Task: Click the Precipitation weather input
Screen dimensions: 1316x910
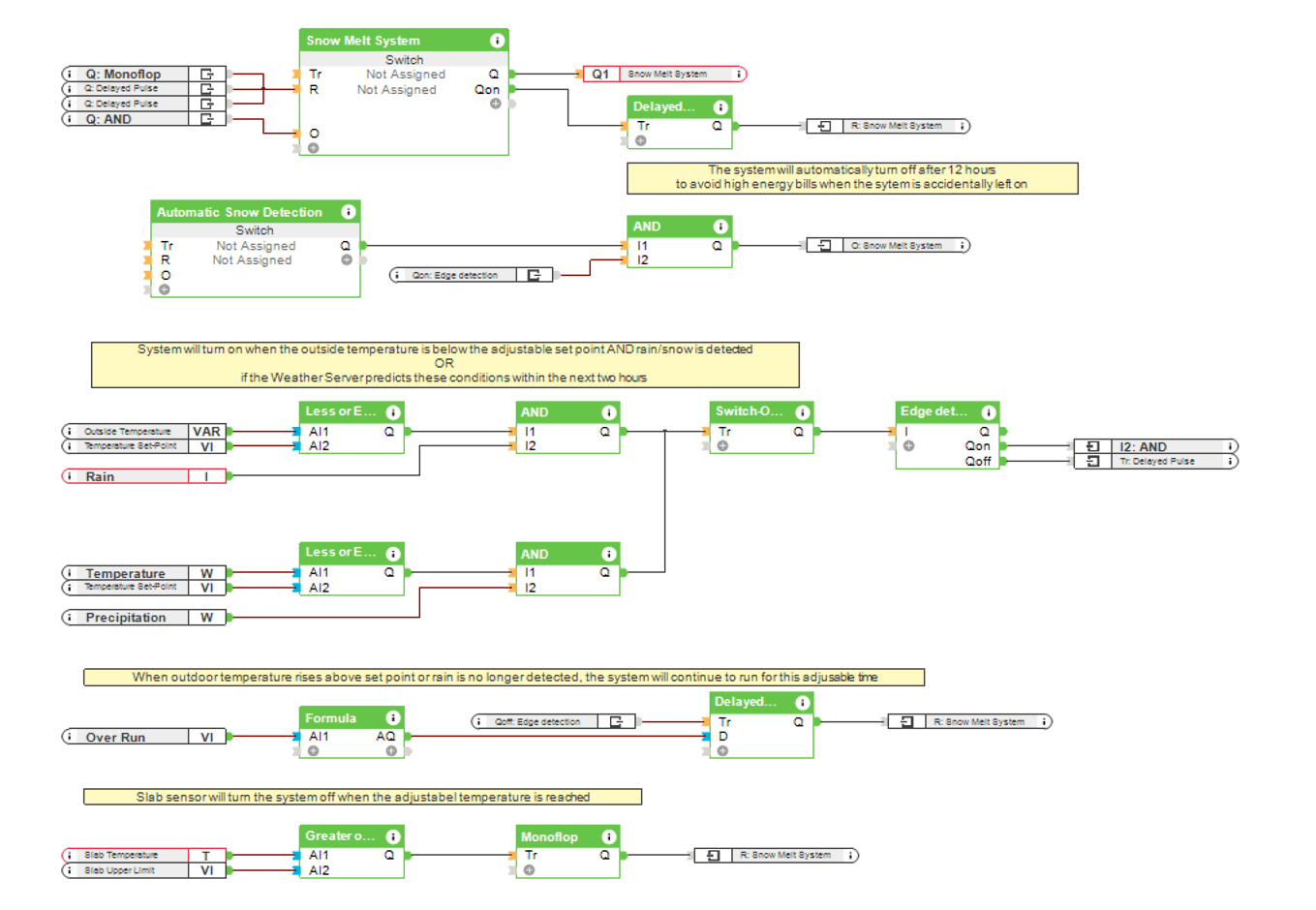Action: coord(143,618)
